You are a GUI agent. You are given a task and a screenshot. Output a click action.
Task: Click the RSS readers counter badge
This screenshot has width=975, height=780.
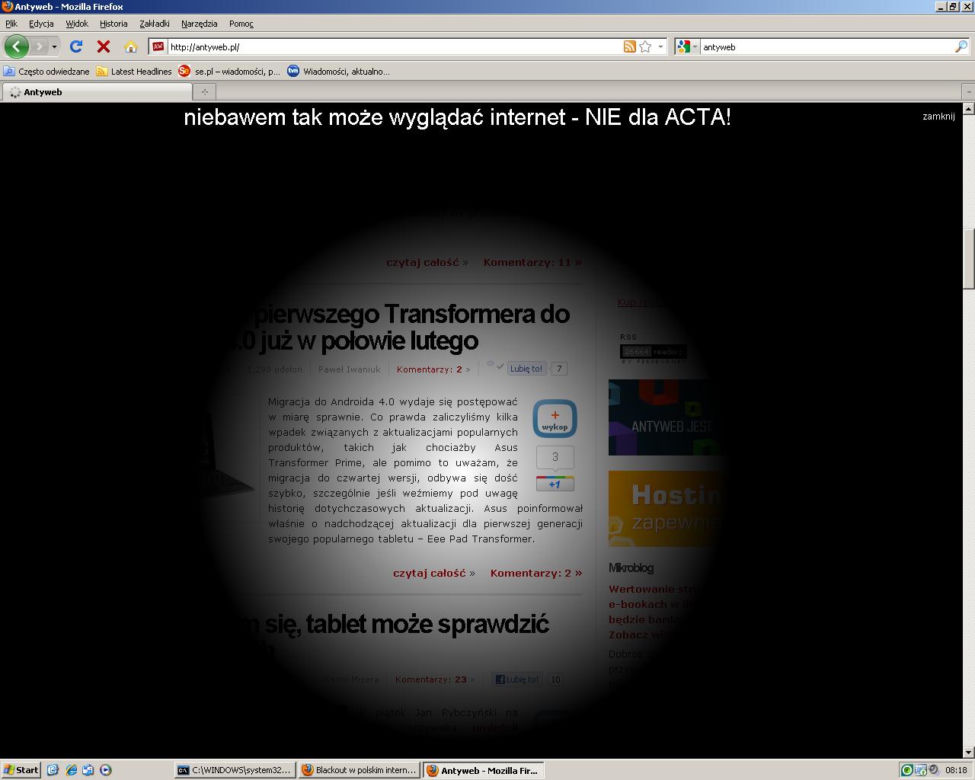[653, 352]
